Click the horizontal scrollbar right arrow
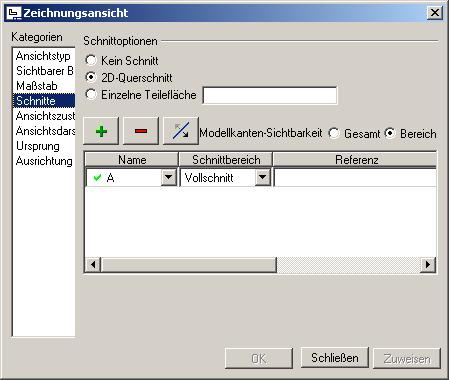This screenshot has height=380, width=449. (428, 265)
